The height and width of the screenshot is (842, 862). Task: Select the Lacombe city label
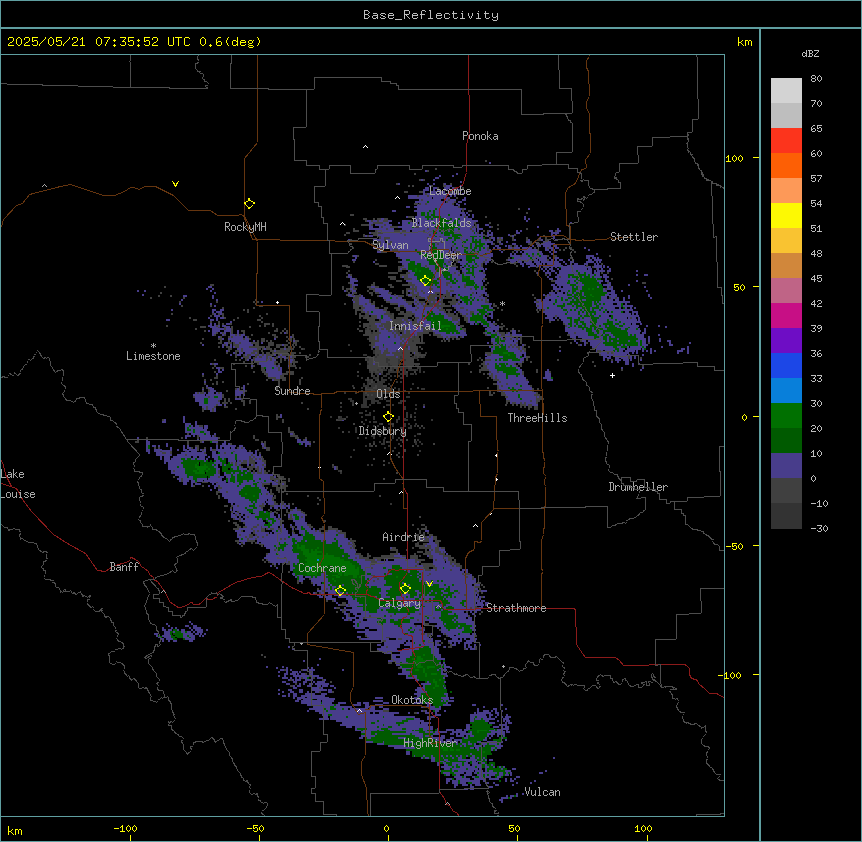[450, 191]
